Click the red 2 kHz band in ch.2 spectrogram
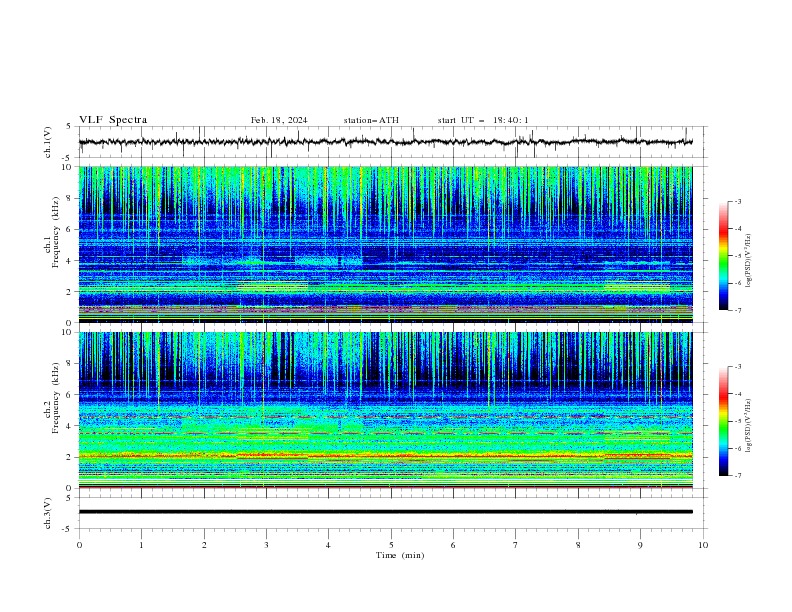The width and height of the screenshot is (792, 612). click(385, 456)
